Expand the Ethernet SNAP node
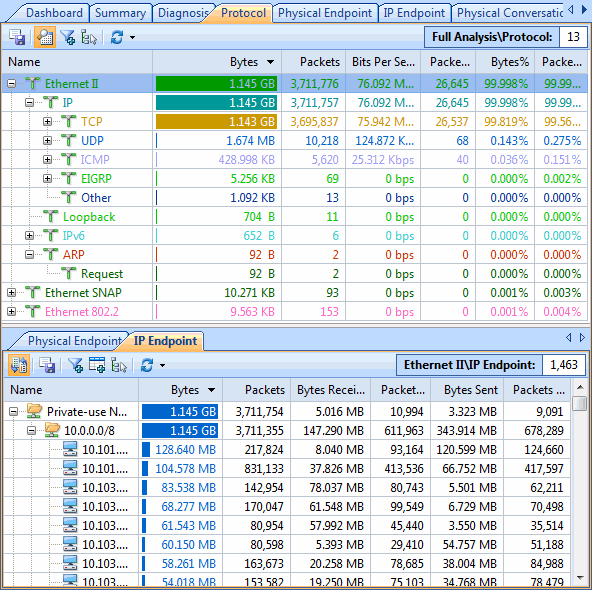The height and width of the screenshot is (590, 592). tap(11, 293)
